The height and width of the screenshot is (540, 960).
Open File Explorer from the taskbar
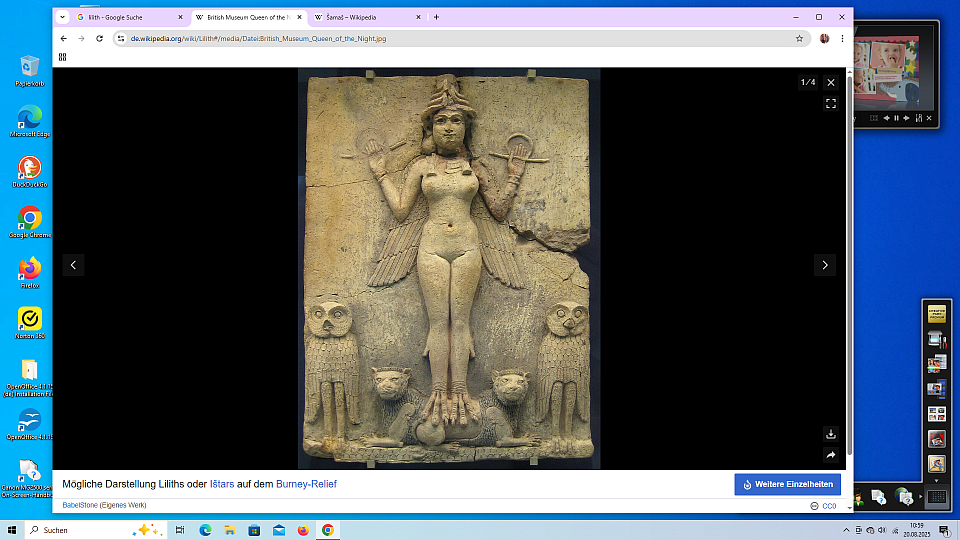click(x=230, y=530)
